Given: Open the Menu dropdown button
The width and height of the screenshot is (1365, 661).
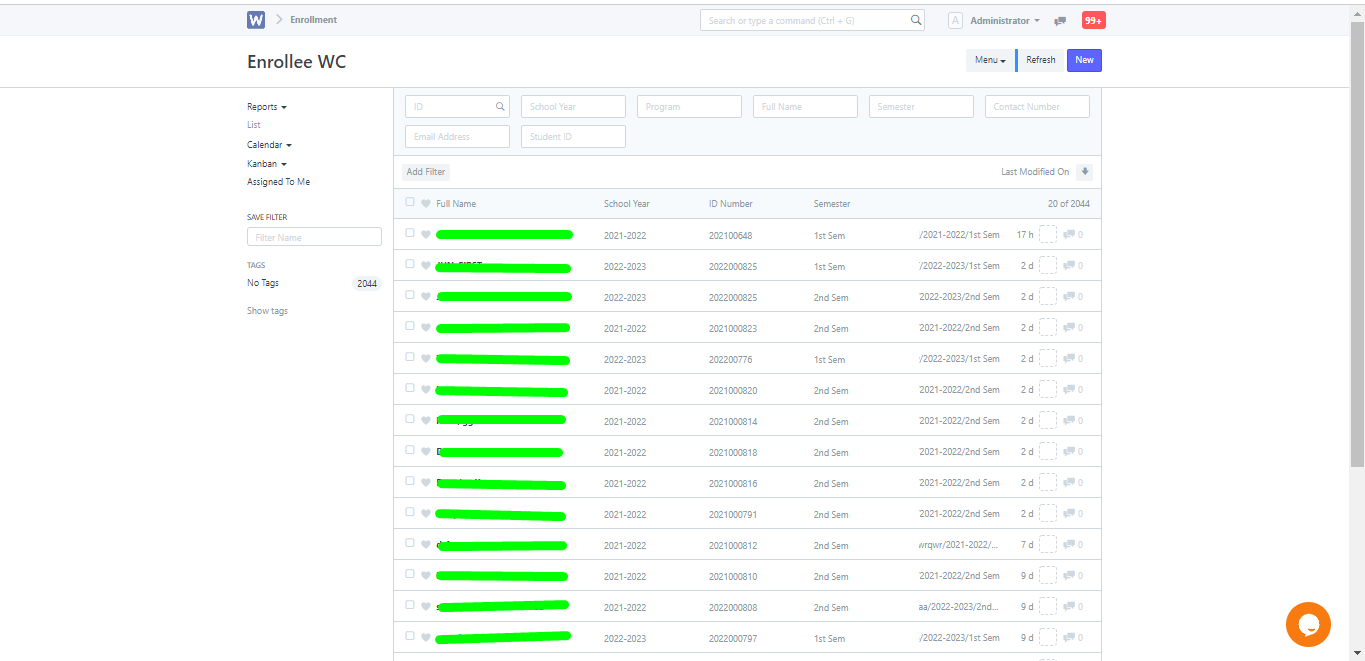Looking at the screenshot, I should point(990,60).
